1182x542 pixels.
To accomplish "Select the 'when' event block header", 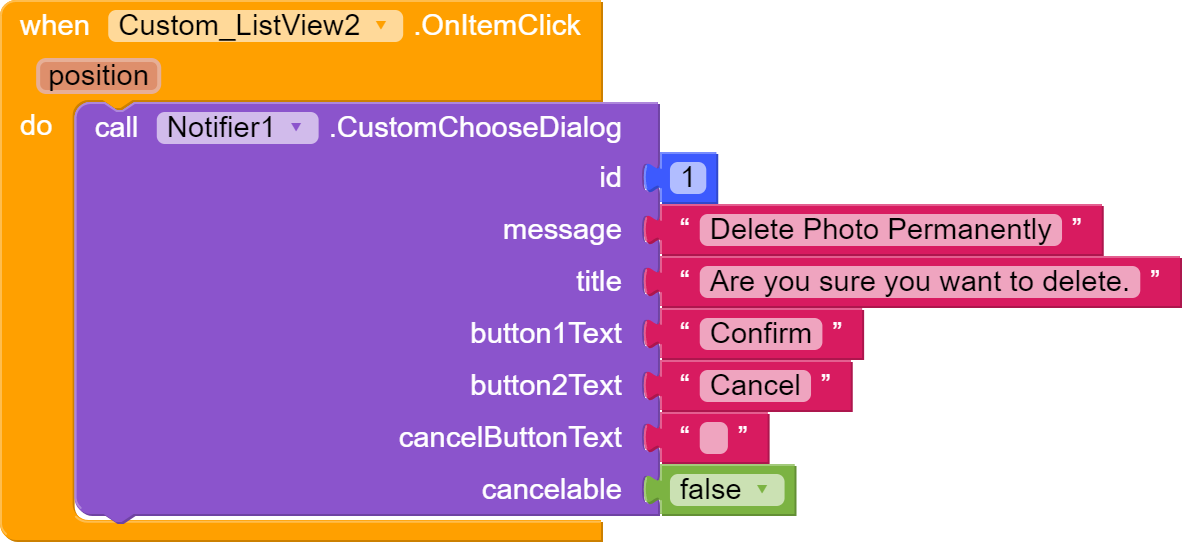I will pos(54,26).
